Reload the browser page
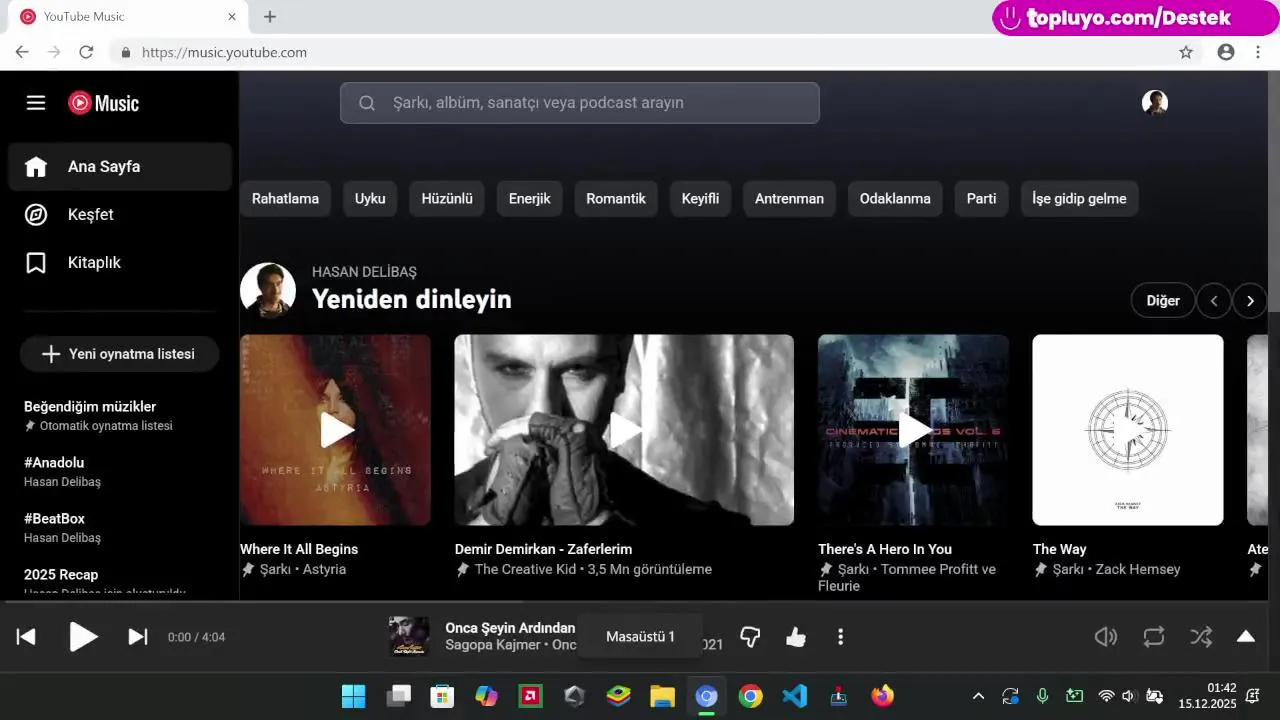The height and width of the screenshot is (720, 1280). [x=86, y=52]
